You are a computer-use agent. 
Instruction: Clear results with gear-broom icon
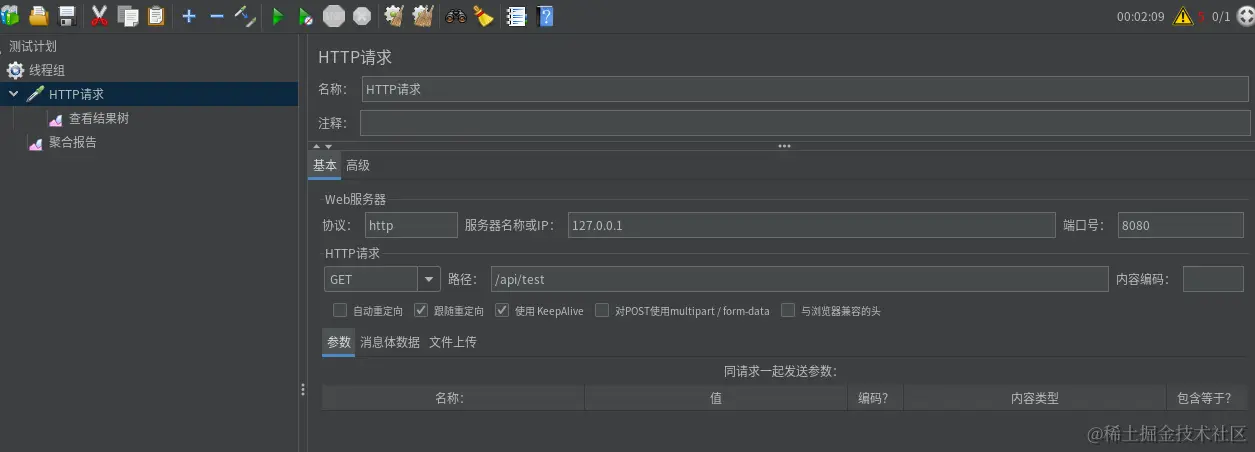coord(394,15)
